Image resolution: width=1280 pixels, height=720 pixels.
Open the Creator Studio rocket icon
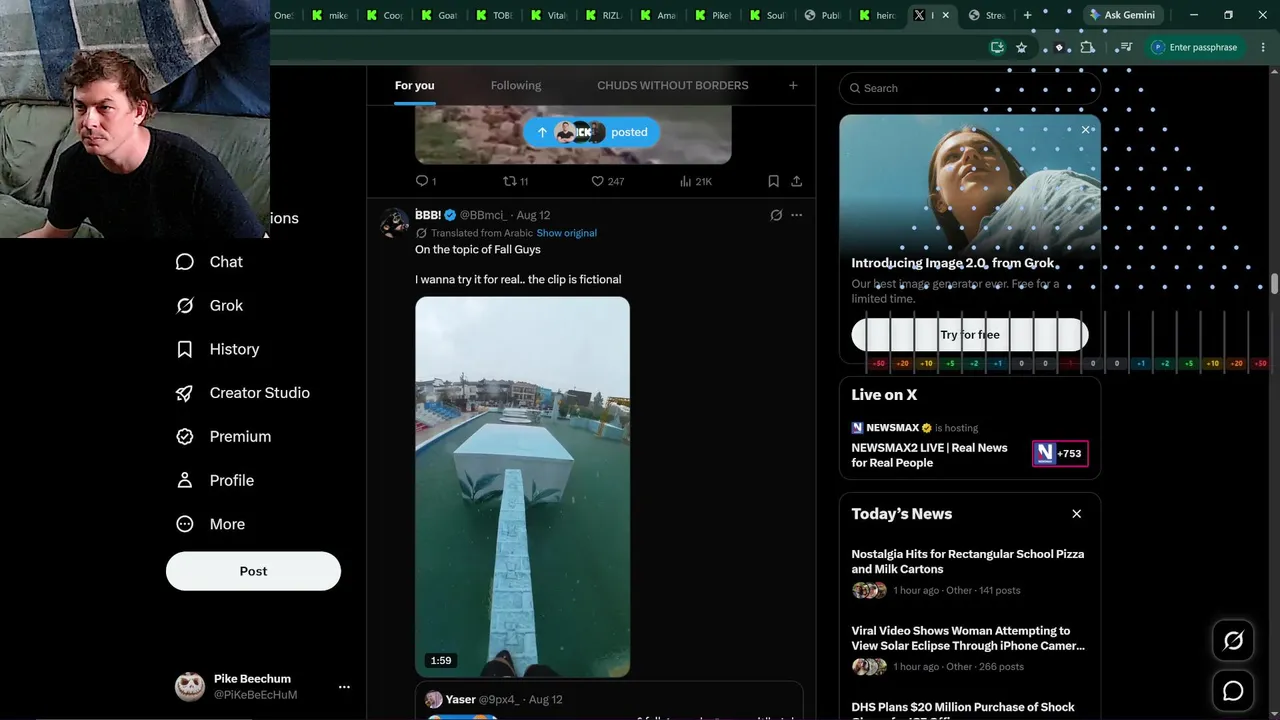(x=185, y=393)
